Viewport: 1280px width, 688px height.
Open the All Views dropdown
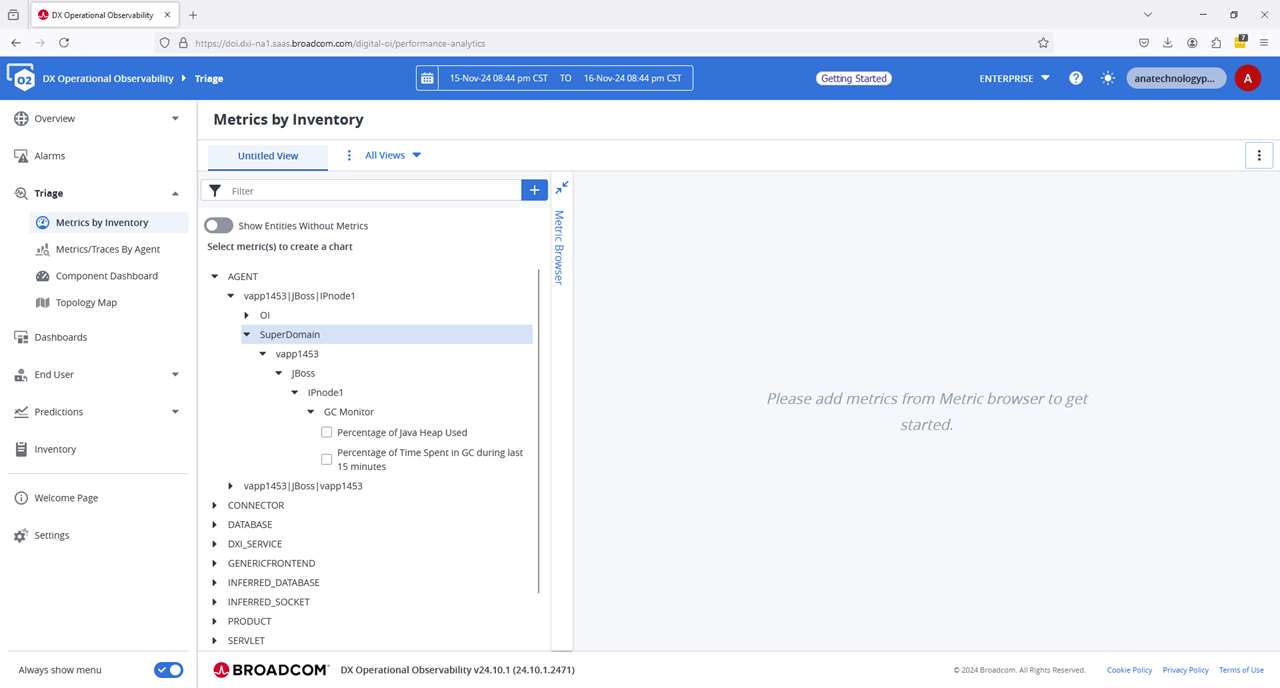pyautogui.click(x=393, y=155)
